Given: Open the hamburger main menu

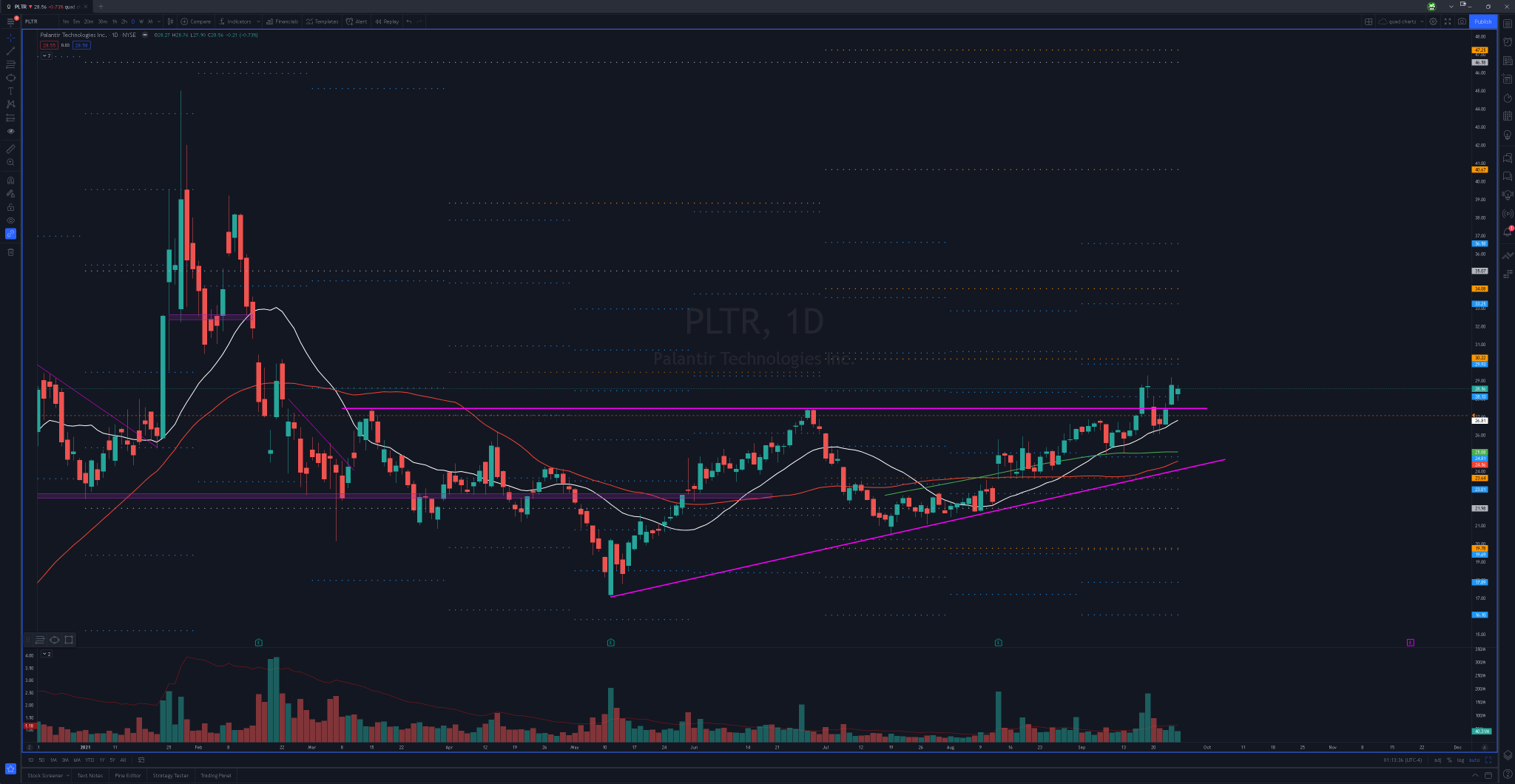Looking at the screenshot, I should coord(10,21).
